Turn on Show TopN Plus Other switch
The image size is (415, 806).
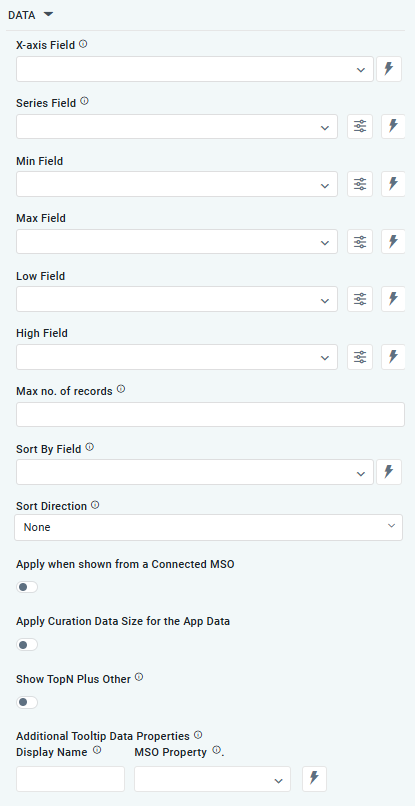pyautogui.click(x=27, y=702)
